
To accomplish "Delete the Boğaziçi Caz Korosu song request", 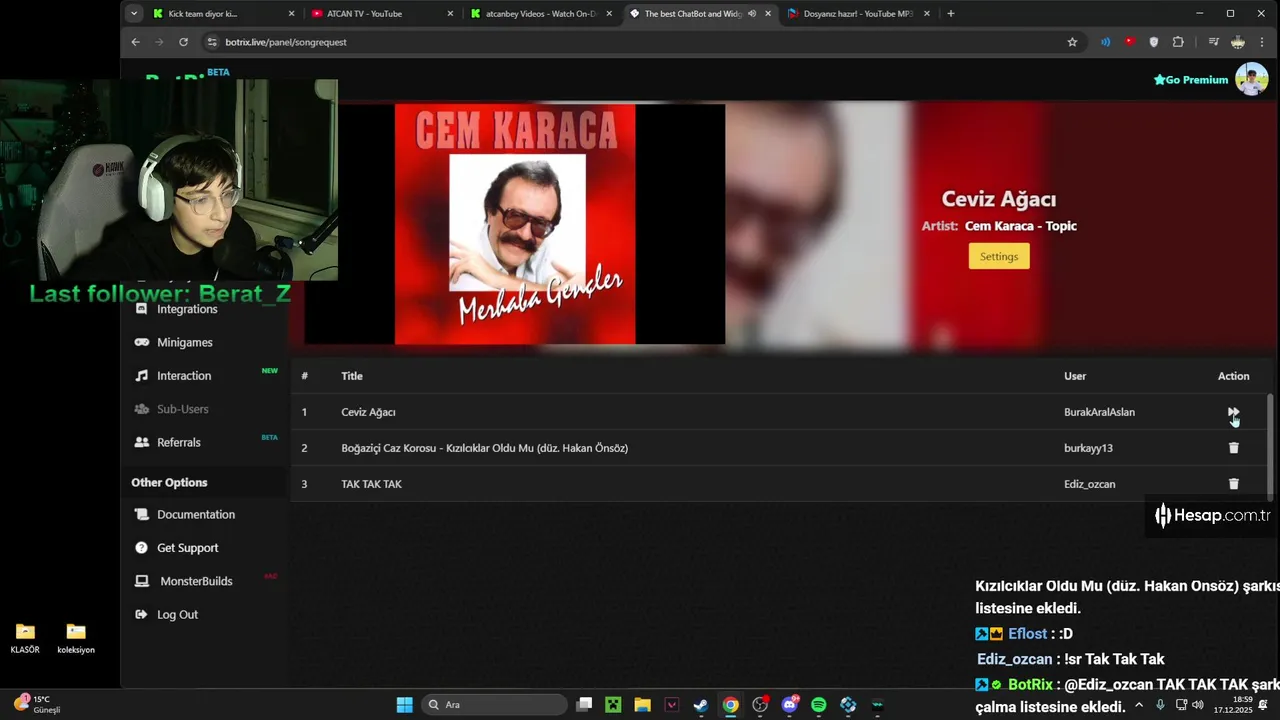I will [x=1233, y=448].
